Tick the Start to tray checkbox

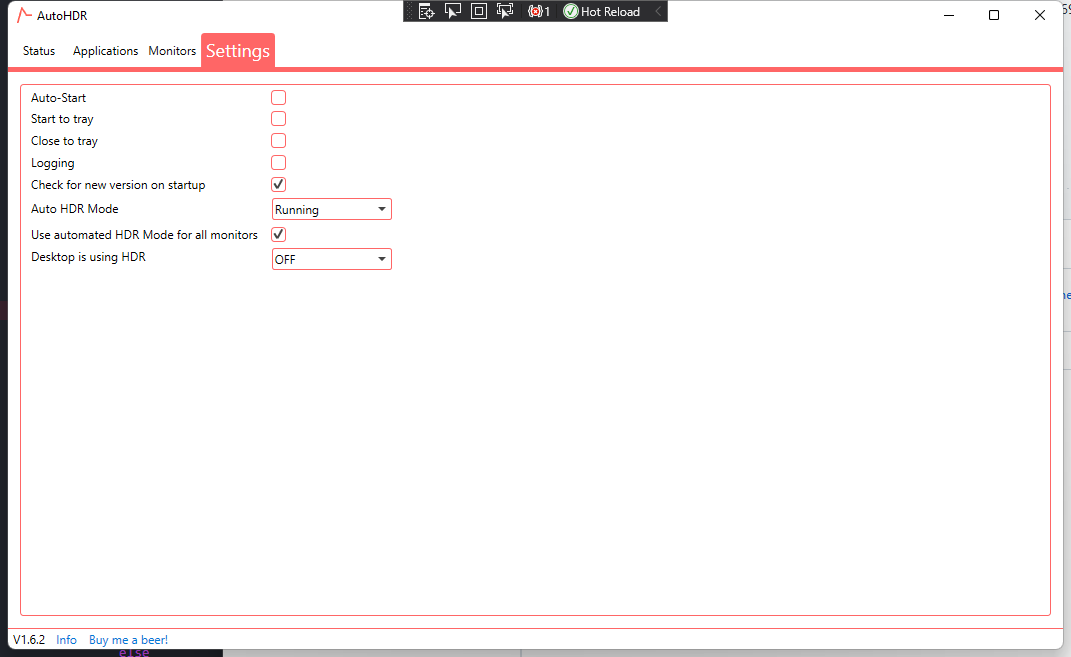(279, 119)
